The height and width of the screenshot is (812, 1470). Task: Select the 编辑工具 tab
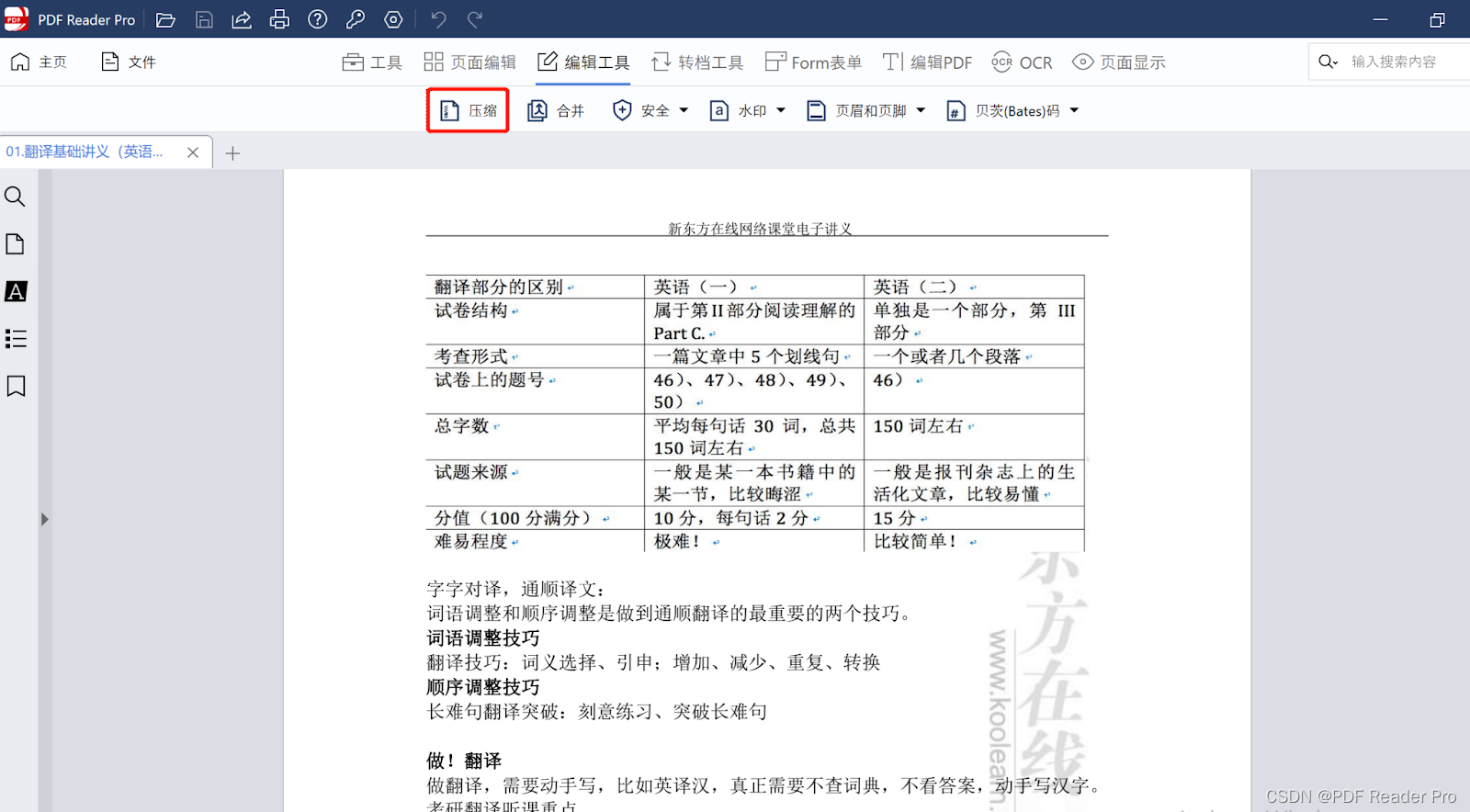click(x=583, y=62)
